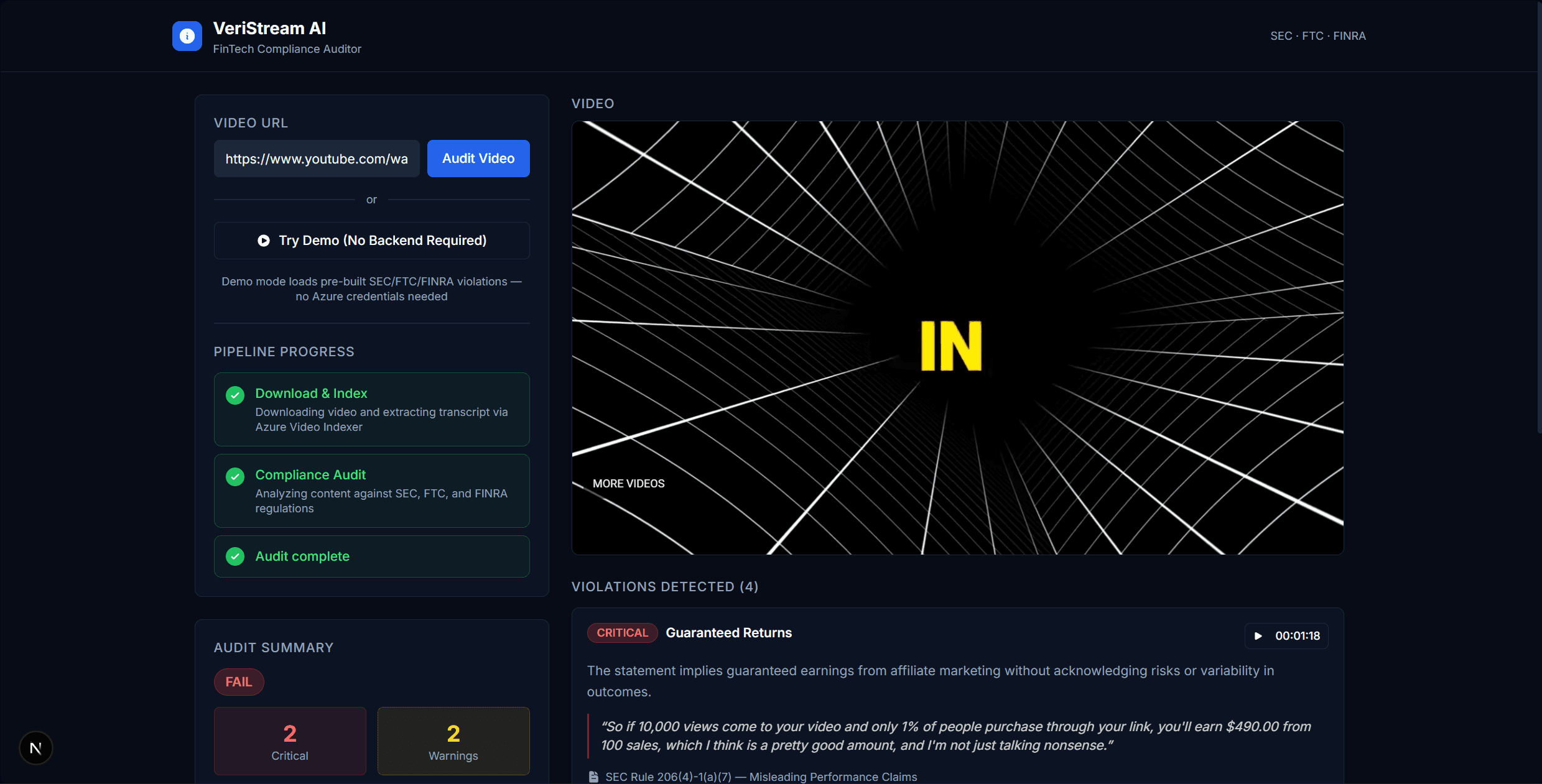This screenshot has width=1542, height=784.
Task: Click the VeriStream AI logo icon
Action: pos(187,36)
